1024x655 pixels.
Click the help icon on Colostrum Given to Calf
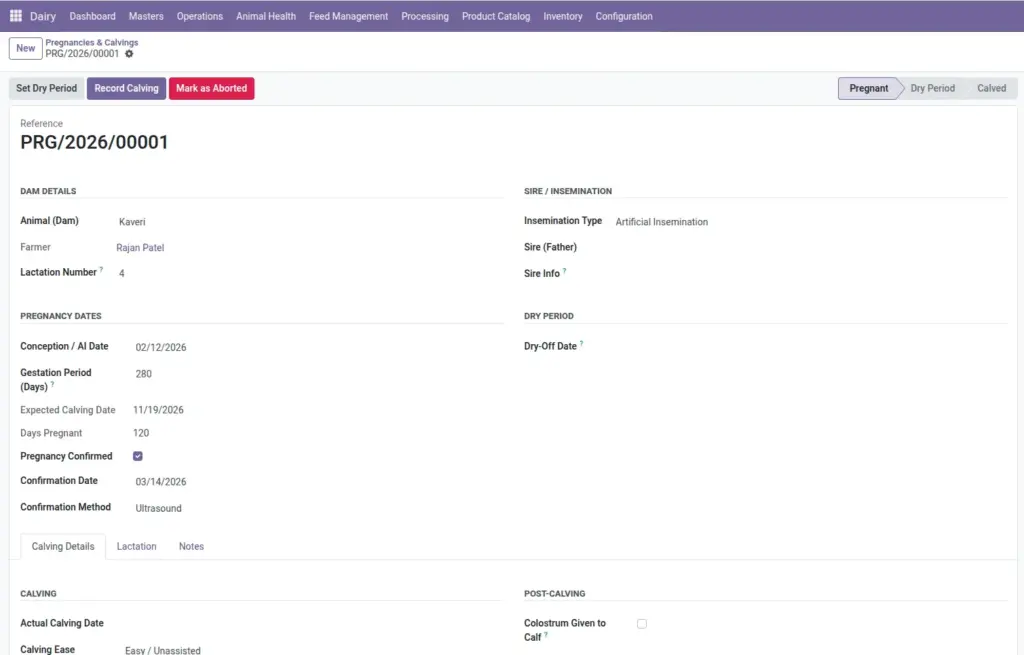[546, 635]
